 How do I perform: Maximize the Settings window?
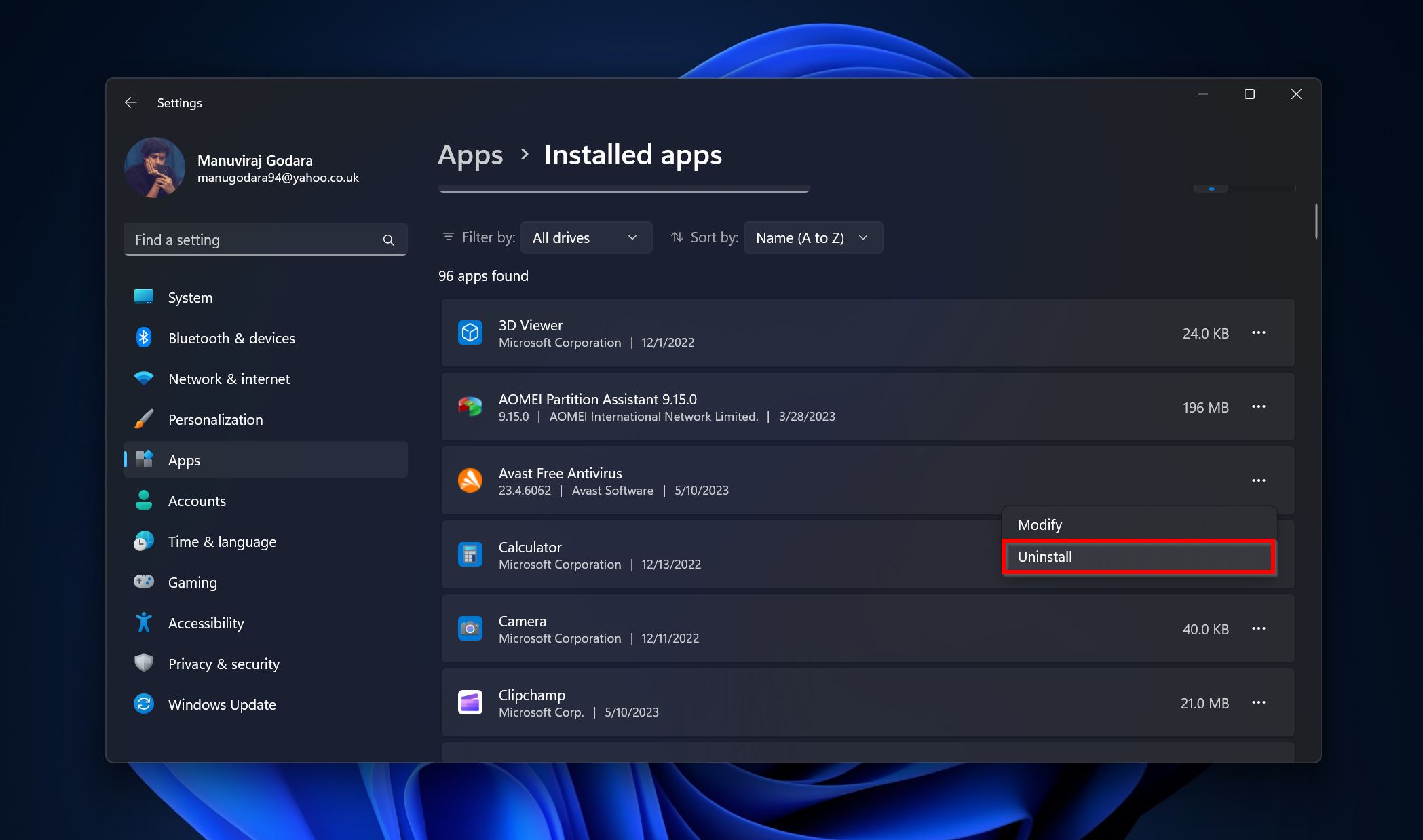[x=1249, y=94]
